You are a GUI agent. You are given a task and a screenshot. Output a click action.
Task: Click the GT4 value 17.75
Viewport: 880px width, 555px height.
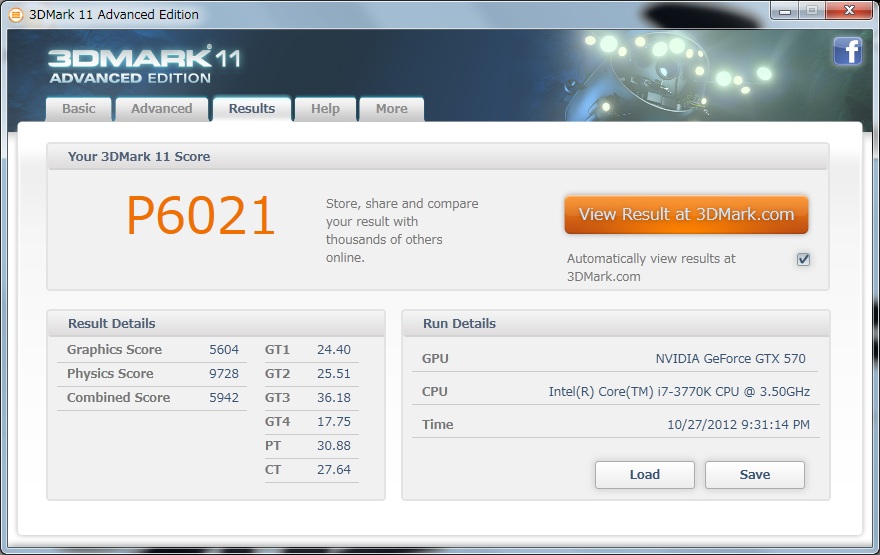(x=334, y=421)
